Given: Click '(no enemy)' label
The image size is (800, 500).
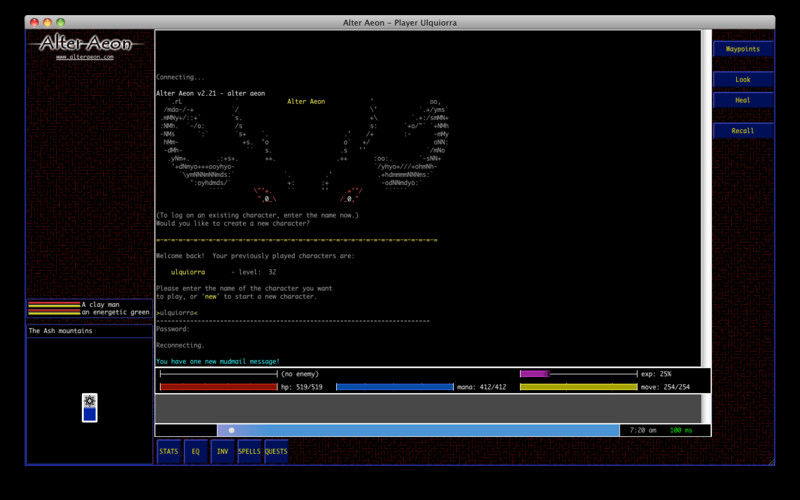Looking at the screenshot, I should [x=300, y=374].
